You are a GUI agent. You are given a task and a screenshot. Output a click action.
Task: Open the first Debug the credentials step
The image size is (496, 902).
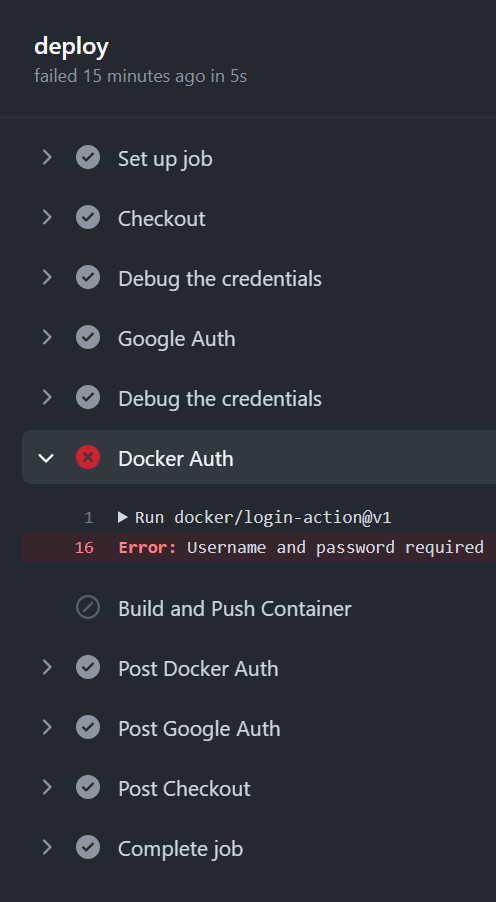point(259,278)
